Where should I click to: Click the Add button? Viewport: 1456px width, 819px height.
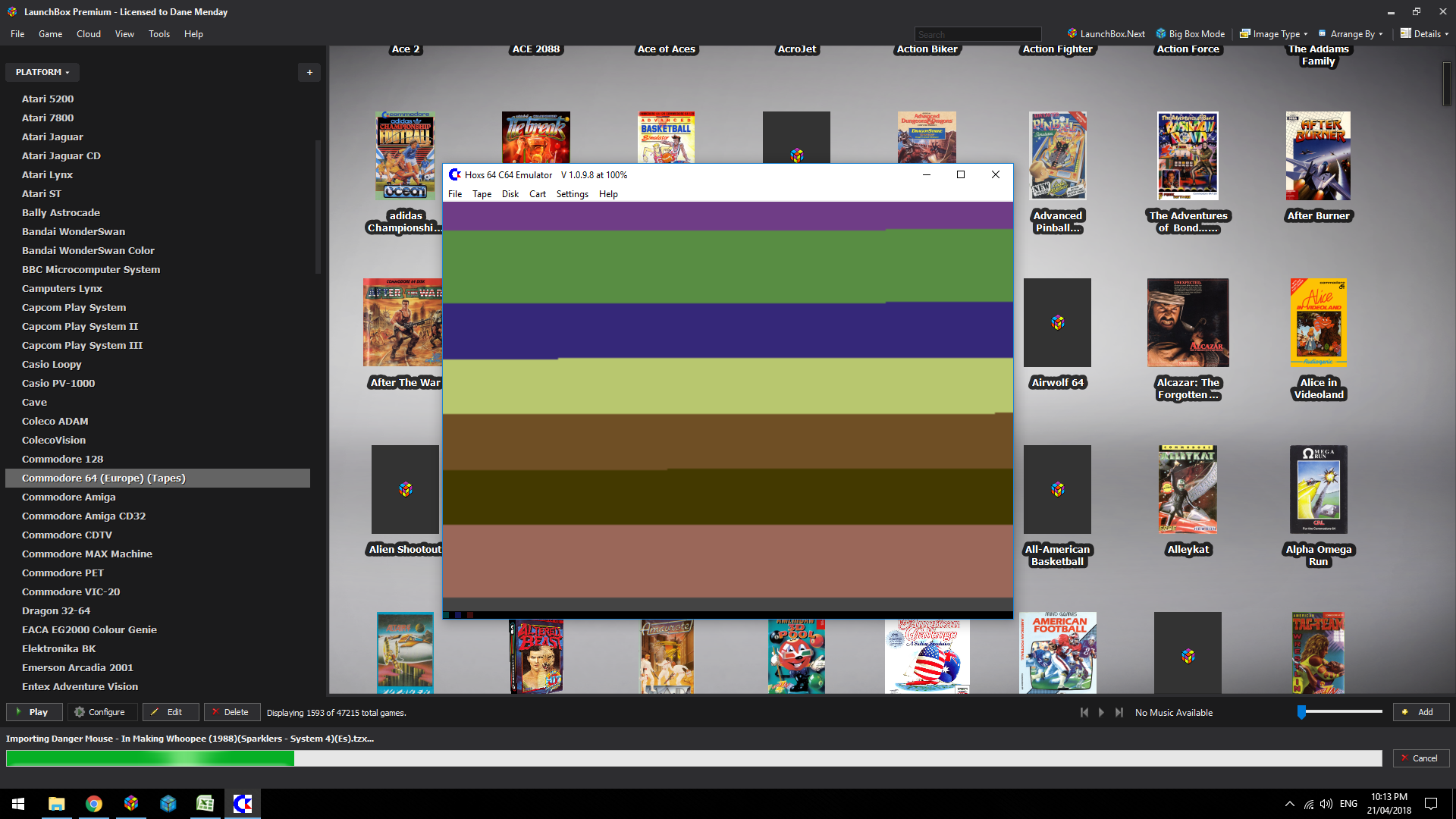pyautogui.click(x=1420, y=712)
